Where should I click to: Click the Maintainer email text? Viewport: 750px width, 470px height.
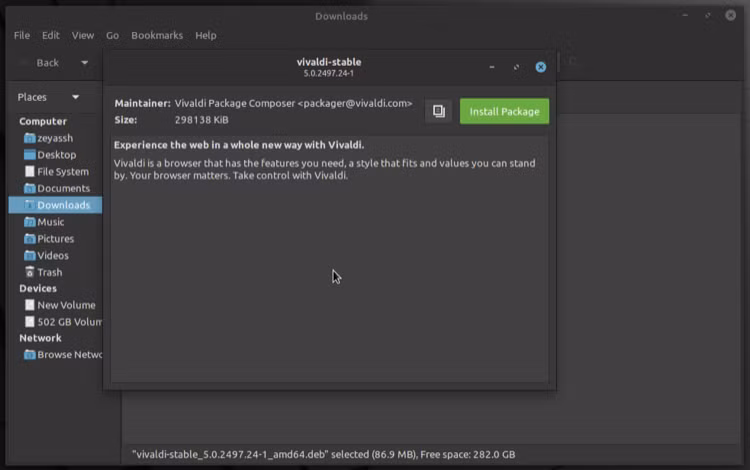click(355, 103)
